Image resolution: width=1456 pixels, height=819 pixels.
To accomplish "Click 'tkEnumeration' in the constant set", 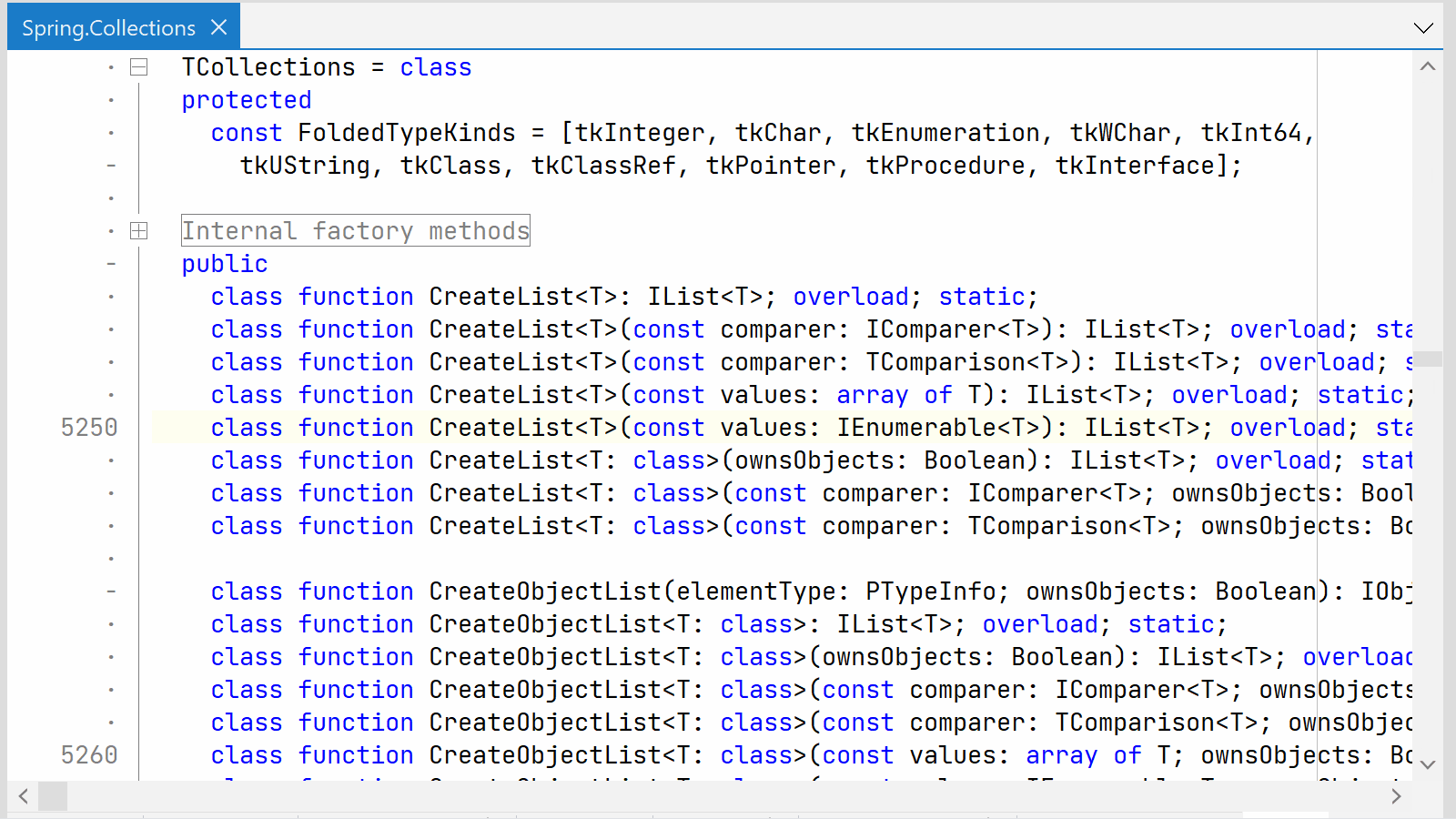I will [945, 133].
